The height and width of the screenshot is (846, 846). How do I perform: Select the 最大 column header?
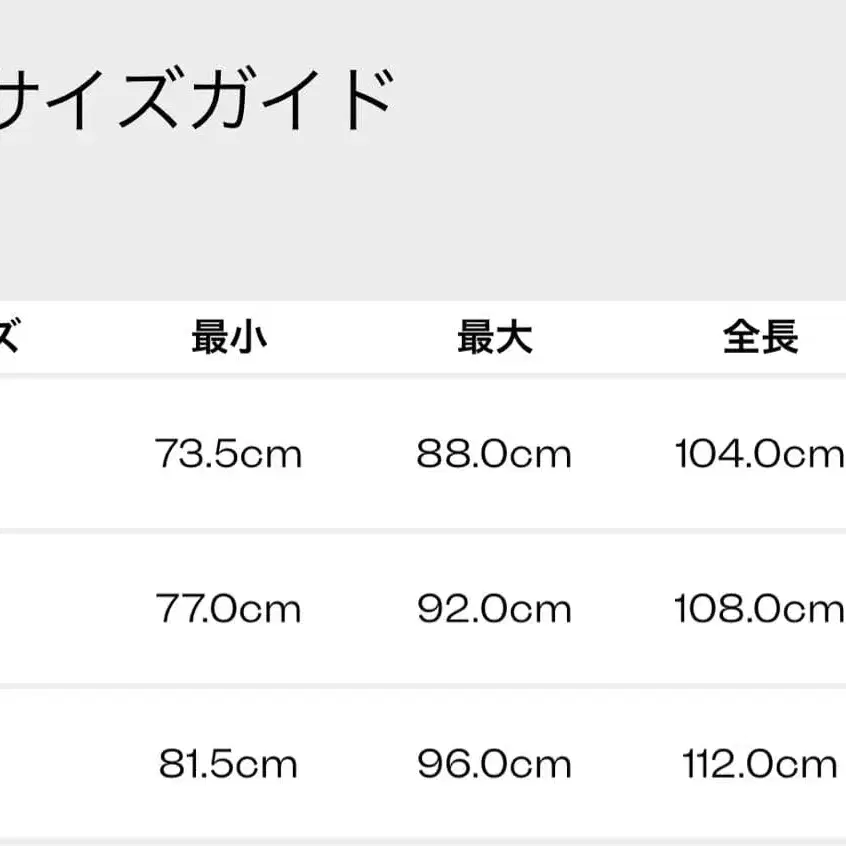495,339
